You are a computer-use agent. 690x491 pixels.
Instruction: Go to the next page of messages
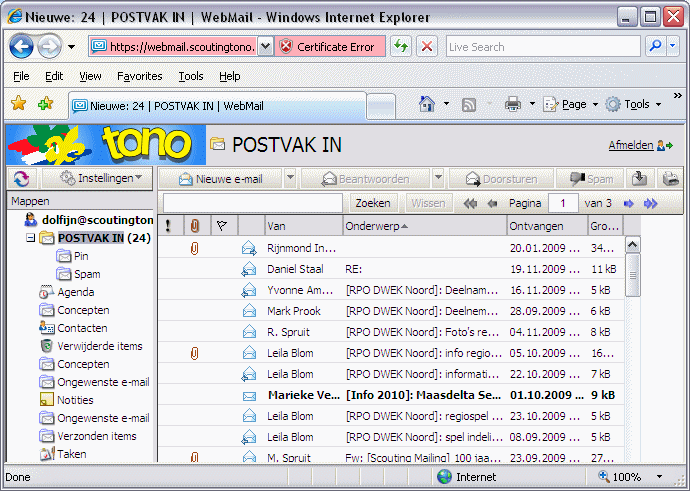pos(629,203)
